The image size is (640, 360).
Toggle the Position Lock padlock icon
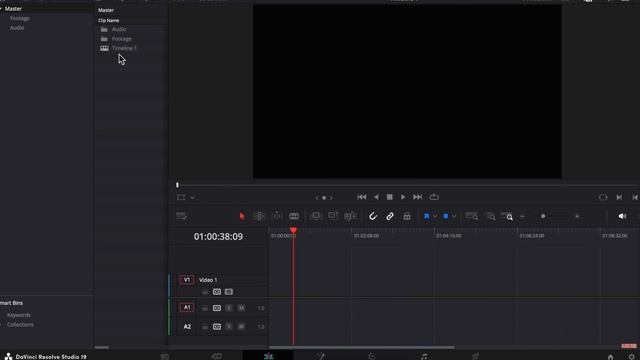(x=407, y=216)
